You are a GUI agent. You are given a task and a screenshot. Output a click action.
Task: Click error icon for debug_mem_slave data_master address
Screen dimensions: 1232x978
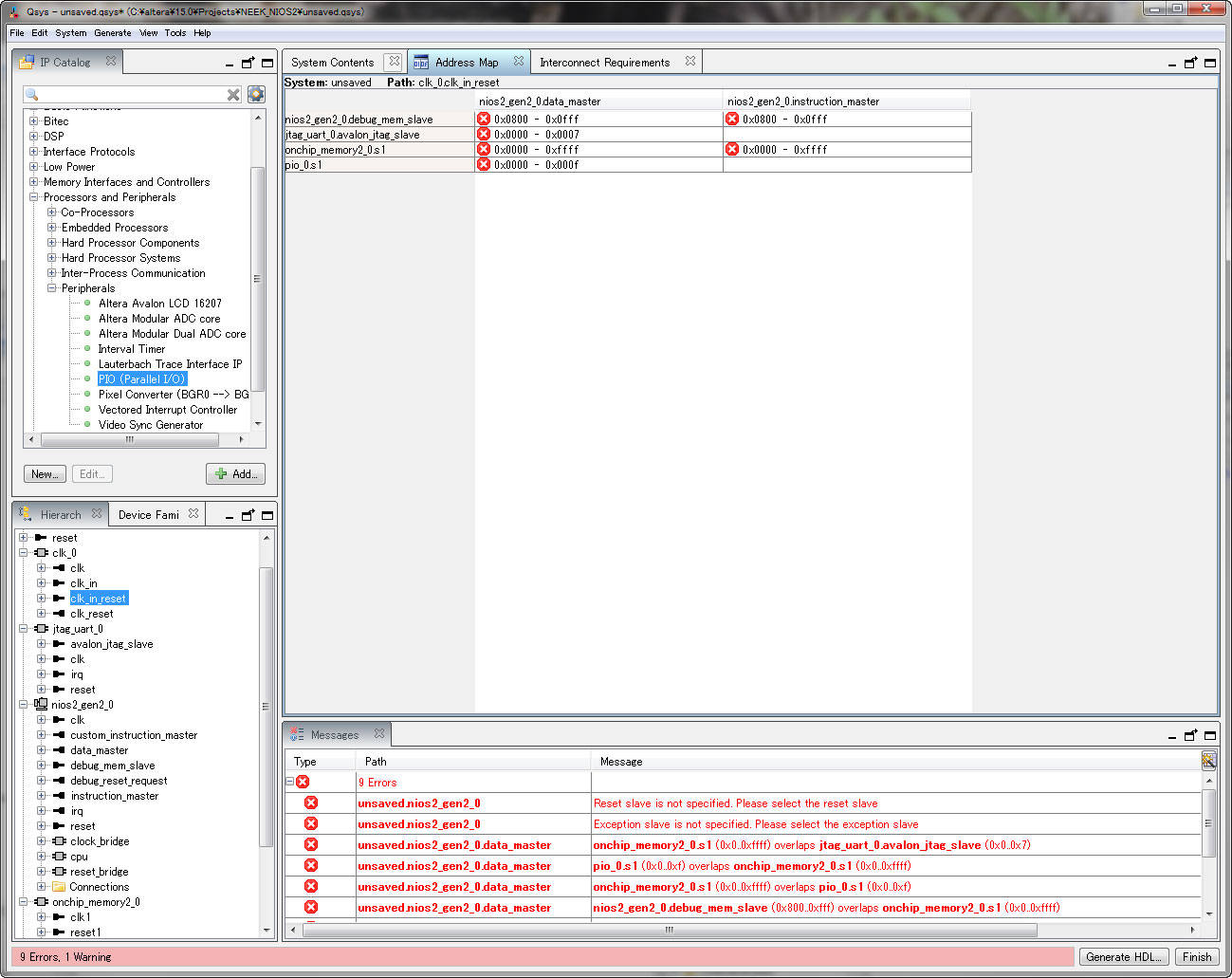tap(484, 120)
